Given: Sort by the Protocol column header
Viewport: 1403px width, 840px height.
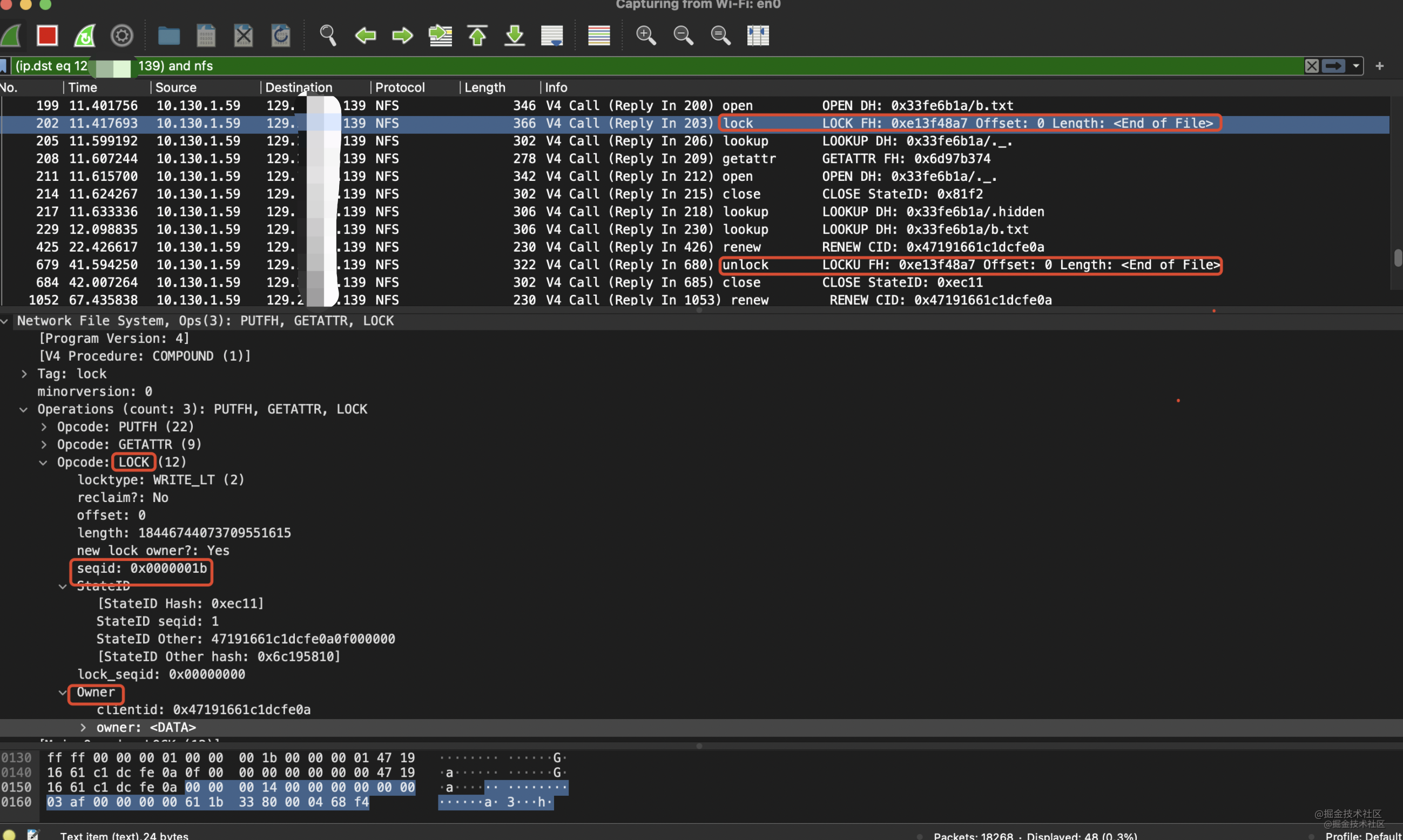Looking at the screenshot, I should (415, 87).
